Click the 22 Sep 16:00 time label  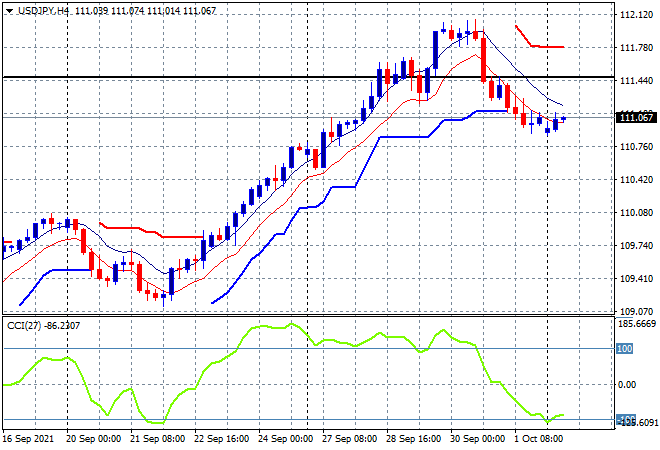click(x=221, y=439)
